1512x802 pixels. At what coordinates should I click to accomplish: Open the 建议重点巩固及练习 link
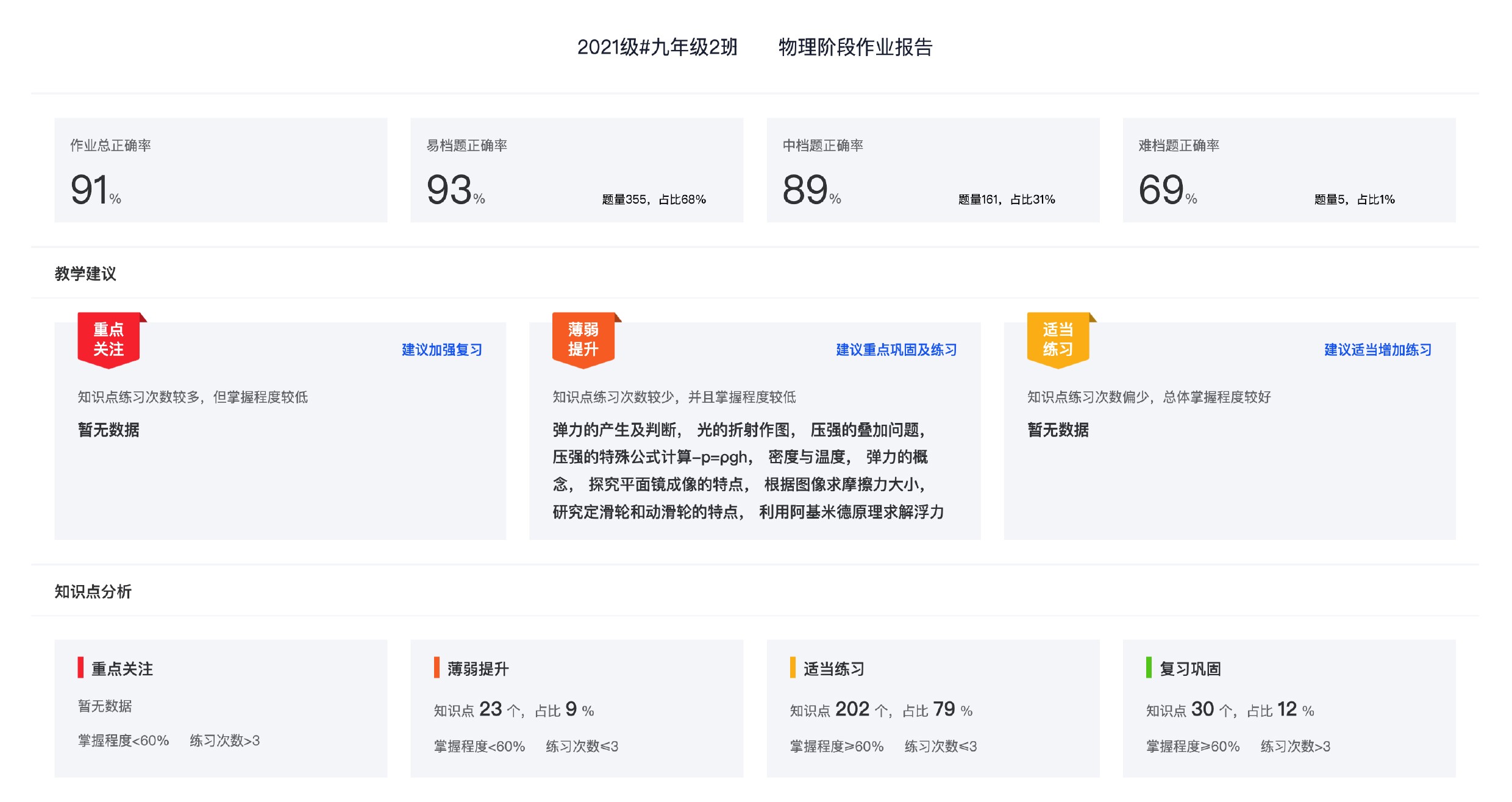click(896, 350)
